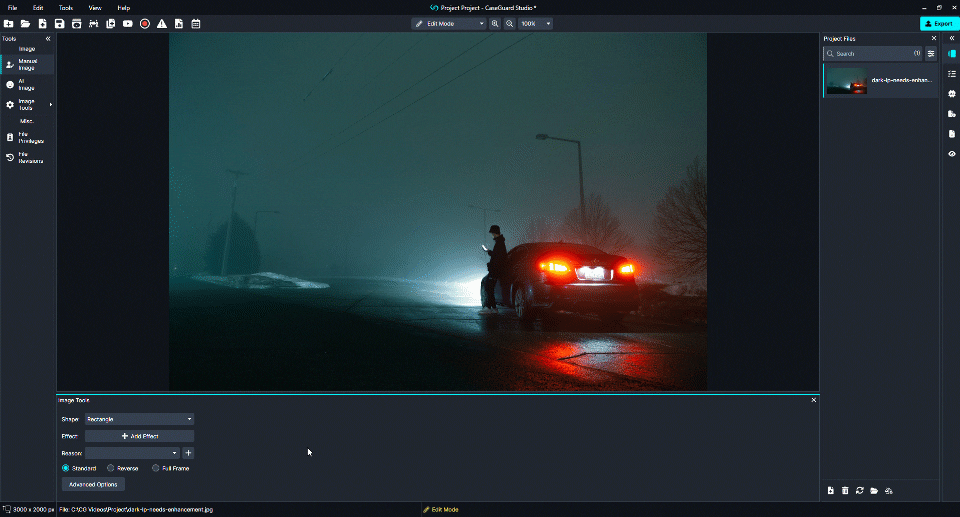Click the open folder icon in top toolbar
This screenshot has height=517, width=960.
[25, 24]
